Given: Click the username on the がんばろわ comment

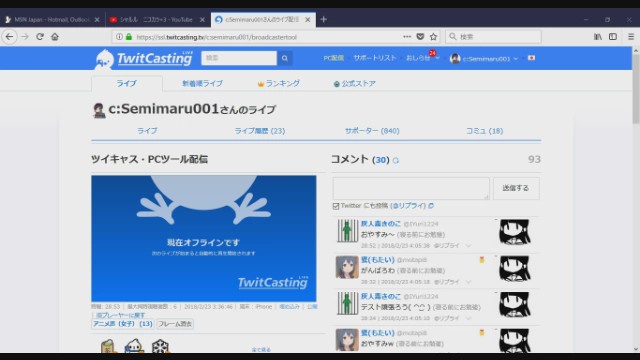Looking at the screenshot, I should (378, 260).
